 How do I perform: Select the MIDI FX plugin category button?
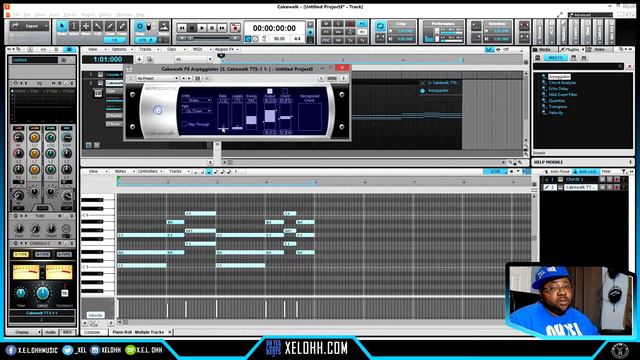click(556, 58)
